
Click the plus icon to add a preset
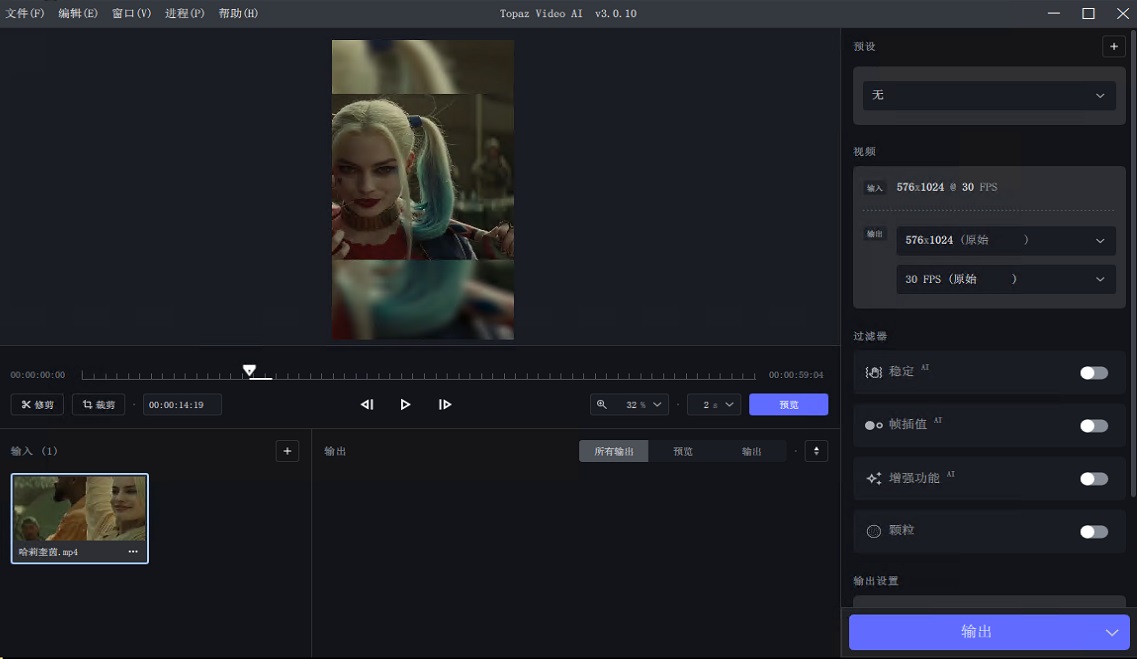pyautogui.click(x=1113, y=46)
